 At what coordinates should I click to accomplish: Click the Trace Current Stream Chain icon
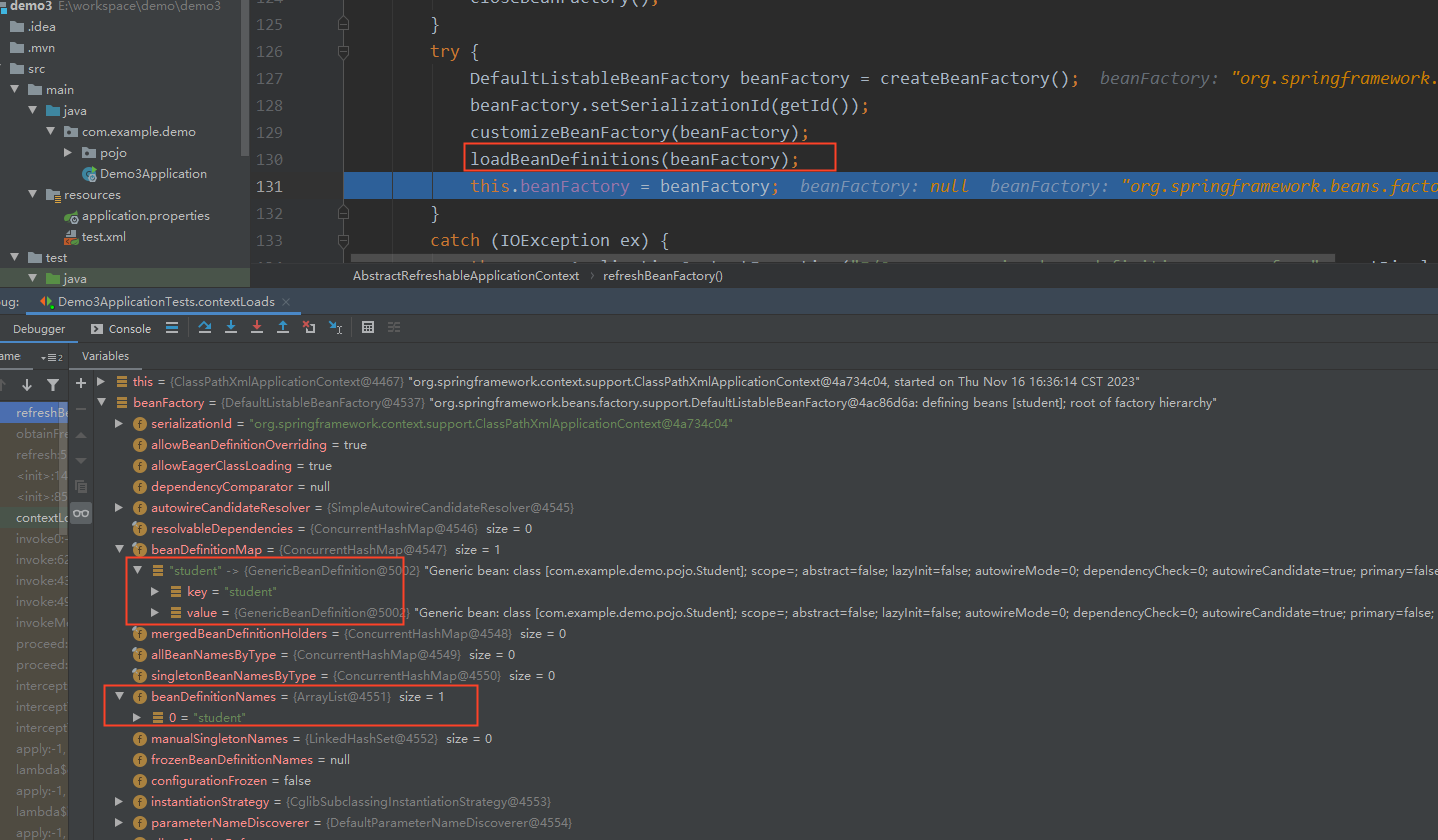394,327
